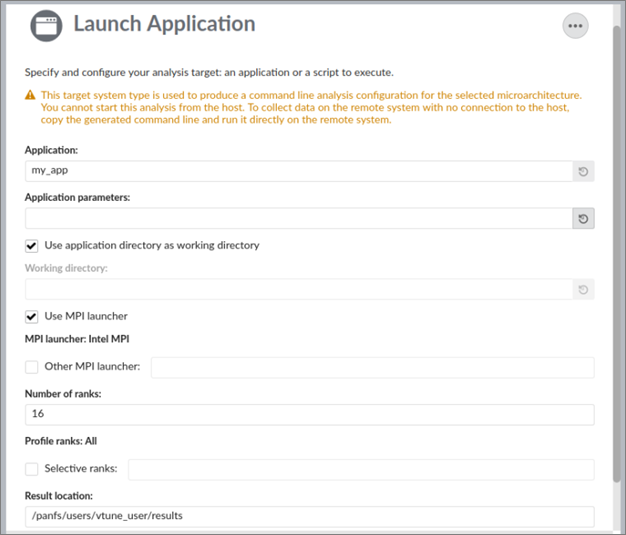Uncheck Use application directory as working directory
The height and width of the screenshot is (535, 626).
(32, 245)
